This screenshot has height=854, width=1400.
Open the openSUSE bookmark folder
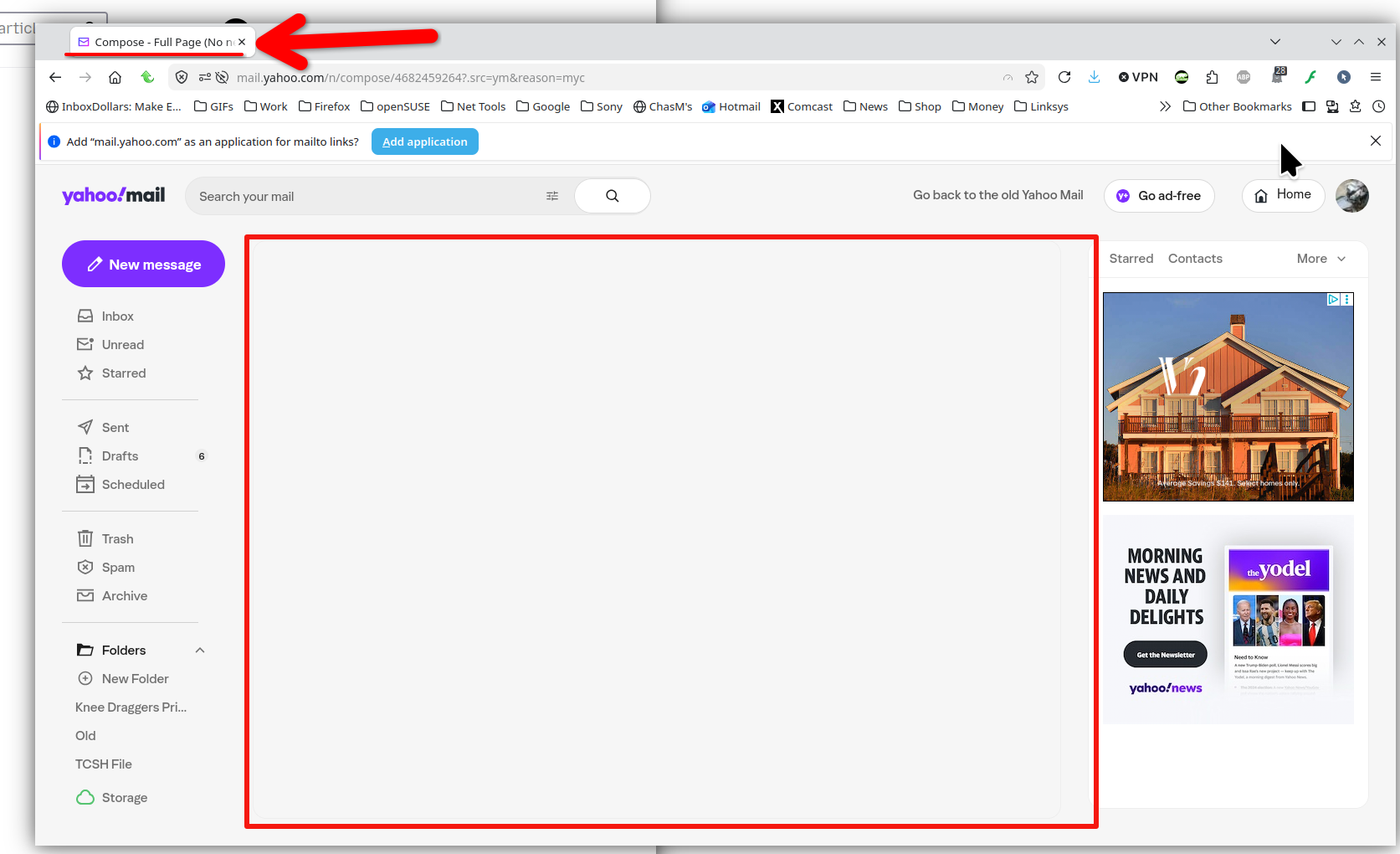pyautogui.click(x=395, y=106)
